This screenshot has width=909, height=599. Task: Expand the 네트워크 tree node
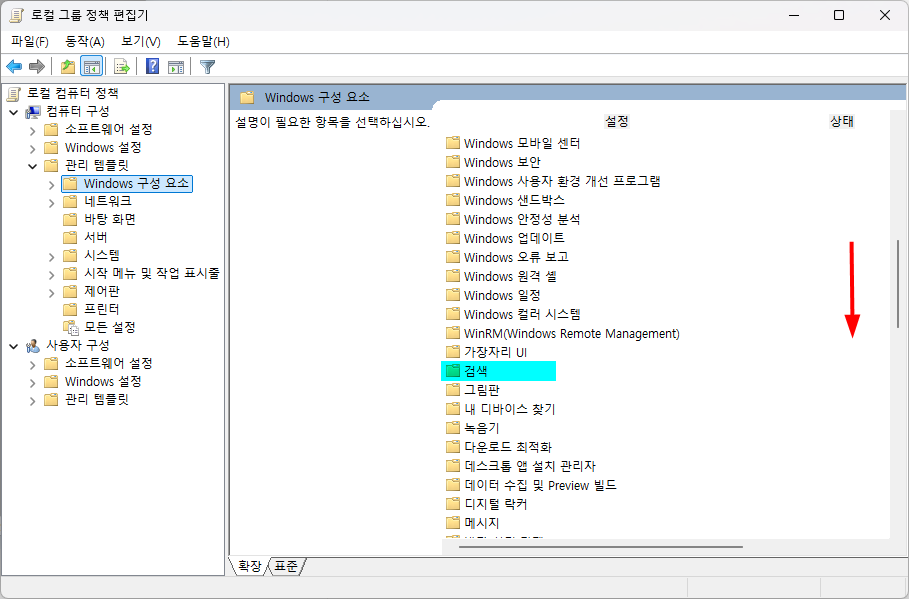tap(52, 203)
